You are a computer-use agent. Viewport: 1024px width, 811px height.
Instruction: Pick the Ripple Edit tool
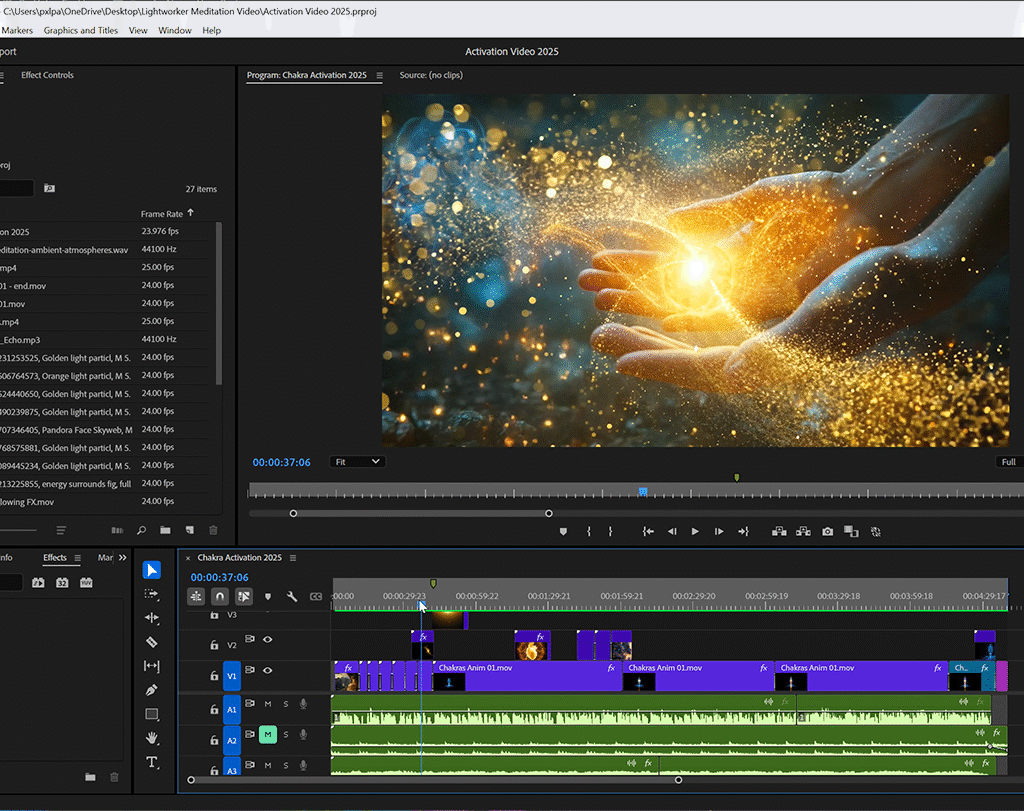152,618
